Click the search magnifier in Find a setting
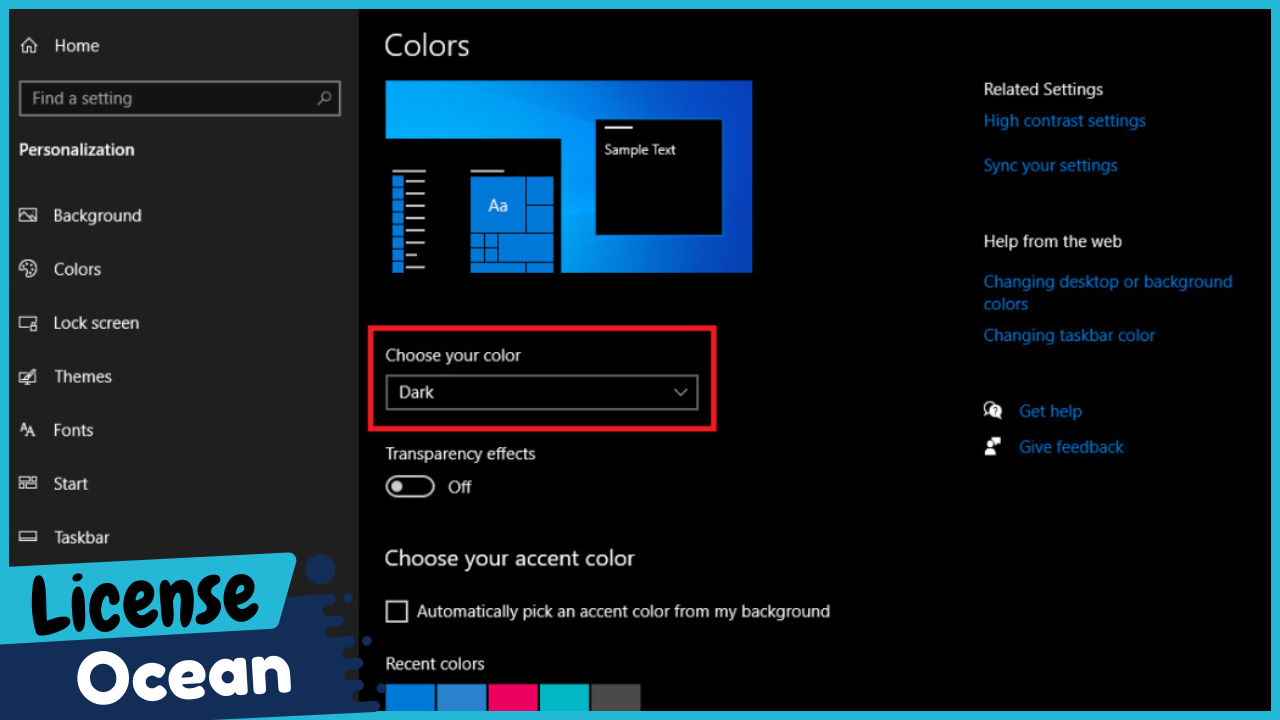1280x720 pixels. [x=323, y=98]
